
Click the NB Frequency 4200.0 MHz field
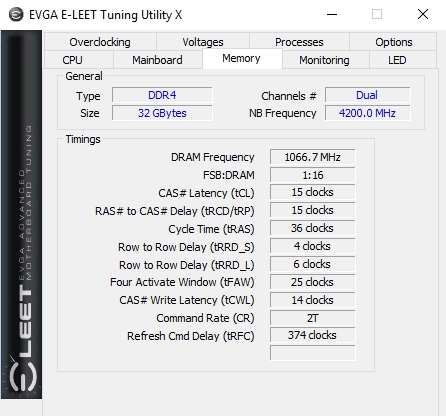[367, 113]
